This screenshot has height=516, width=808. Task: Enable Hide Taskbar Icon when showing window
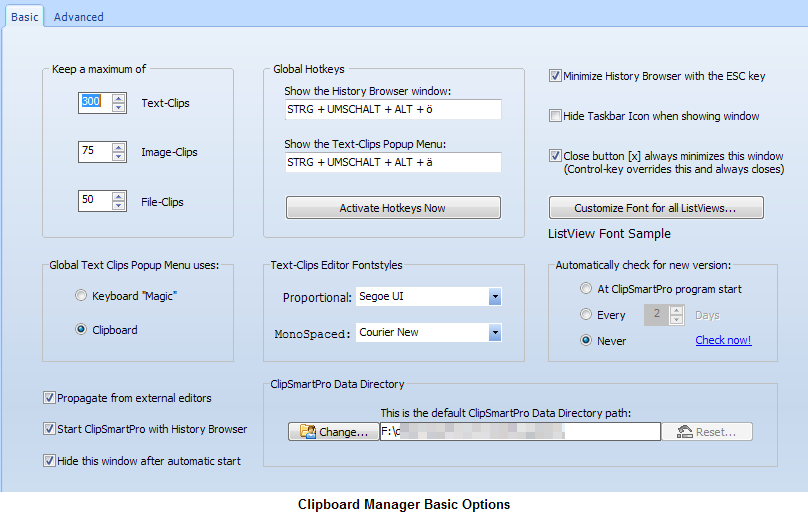tap(555, 116)
